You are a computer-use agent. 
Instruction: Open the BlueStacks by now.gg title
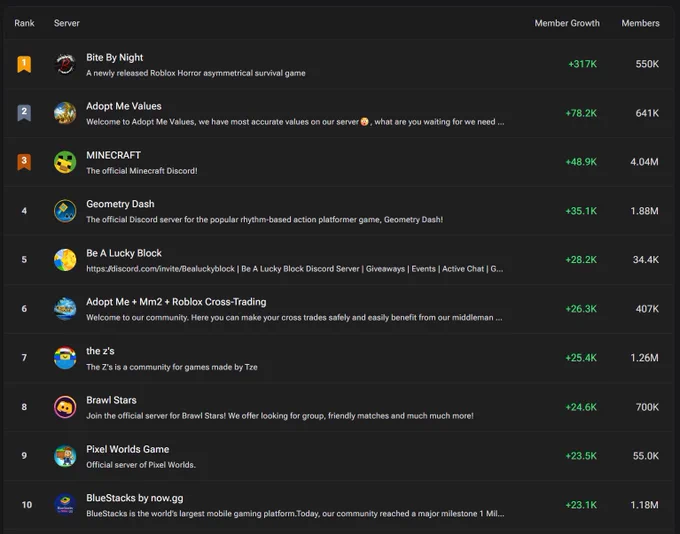click(134, 498)
